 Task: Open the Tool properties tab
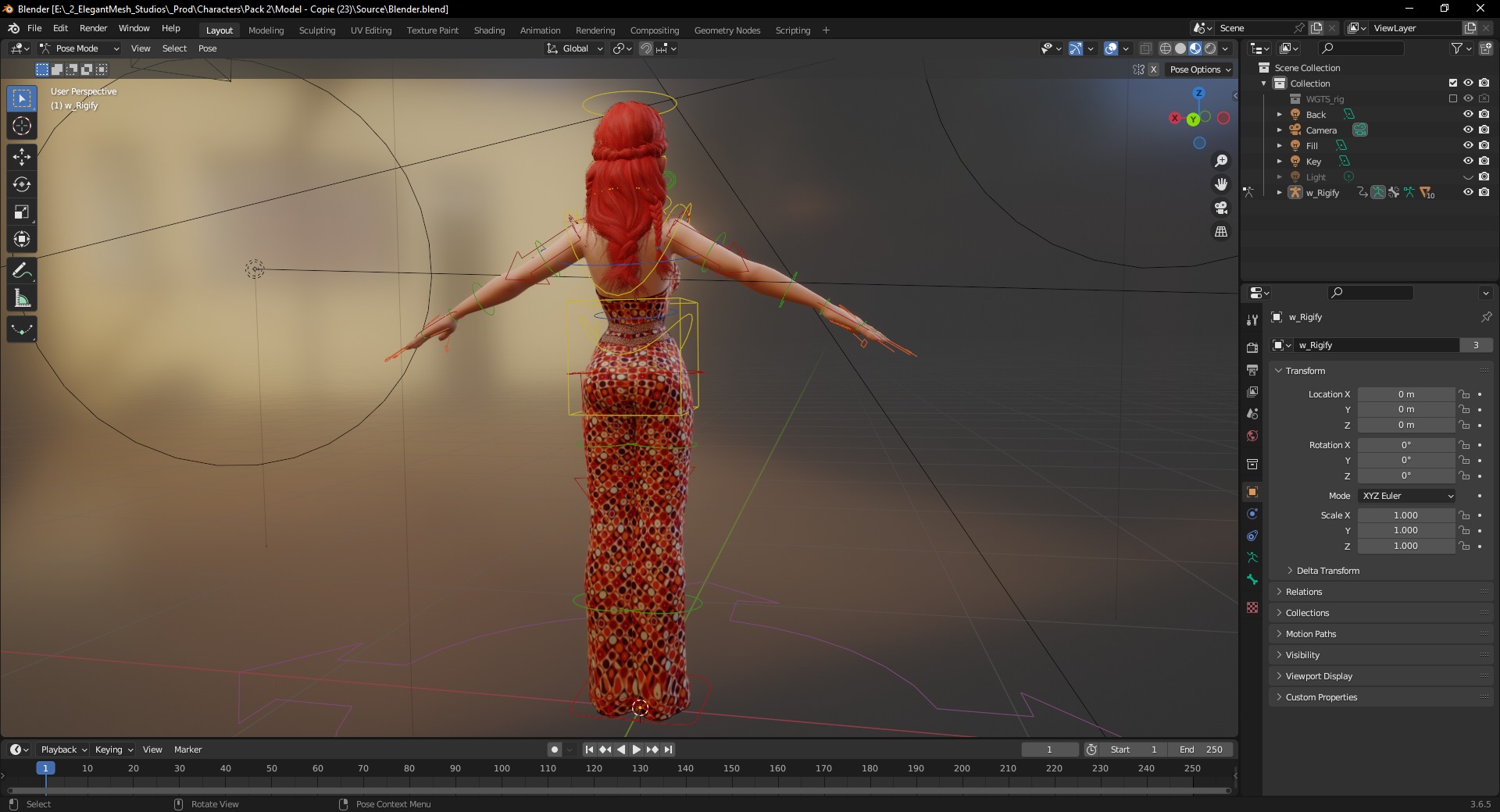[x=1252, y=320]
